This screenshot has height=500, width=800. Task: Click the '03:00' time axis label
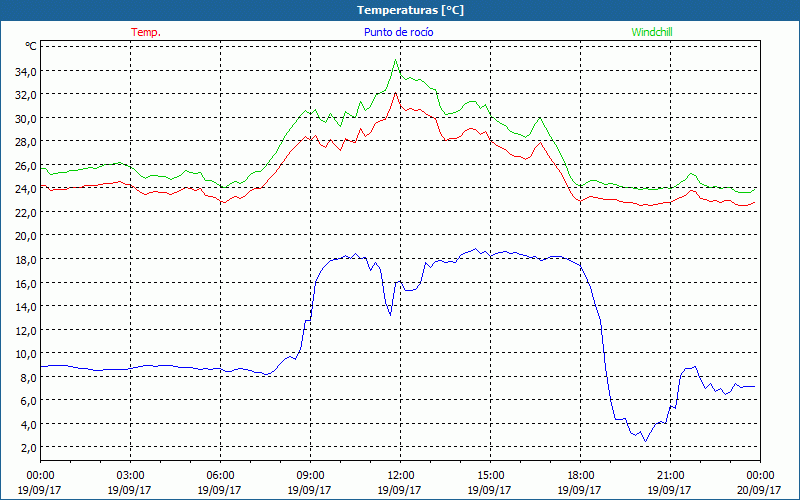click(130, 476)
